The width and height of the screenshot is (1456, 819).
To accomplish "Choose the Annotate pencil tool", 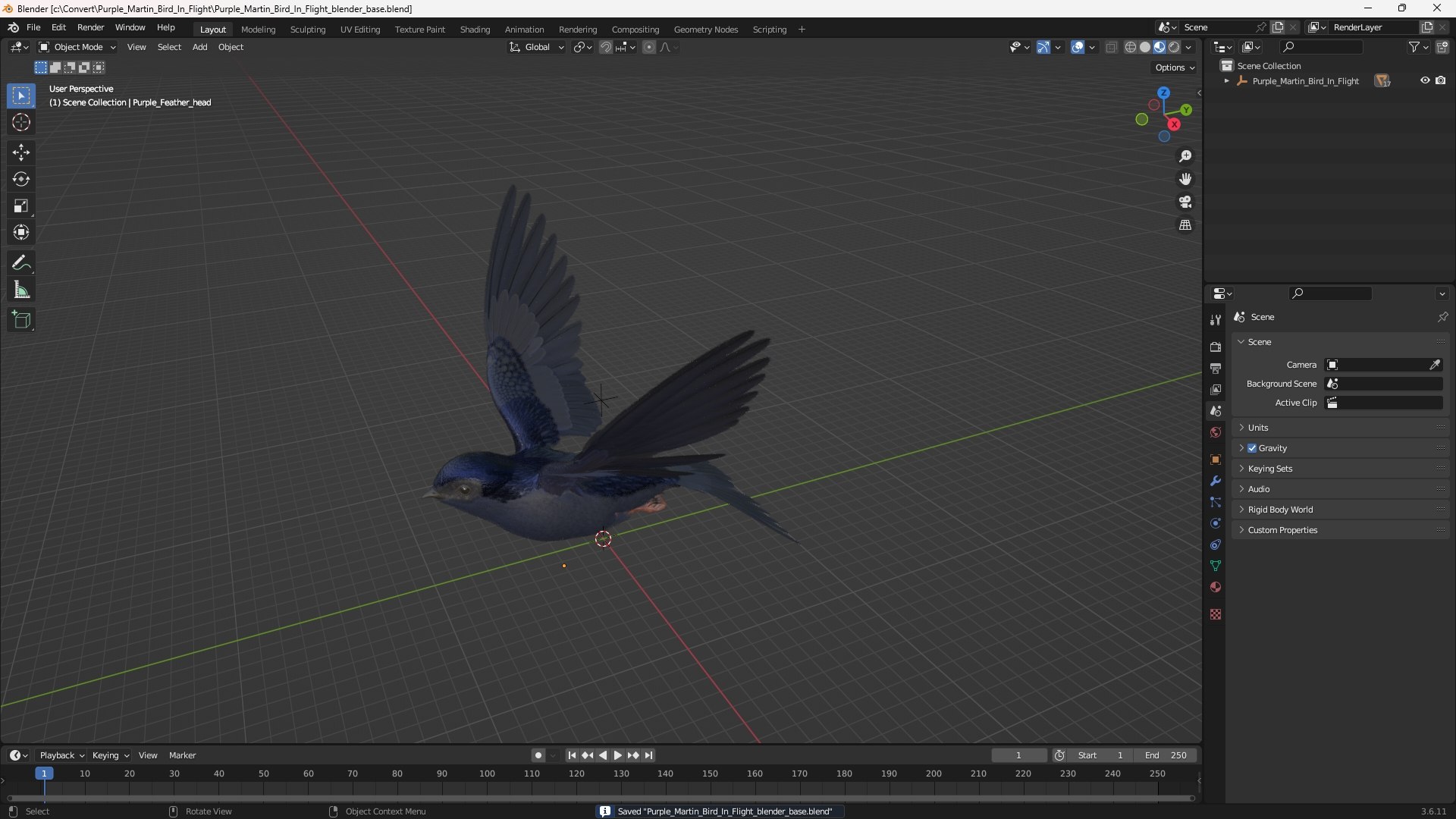I will coord(21,263).
